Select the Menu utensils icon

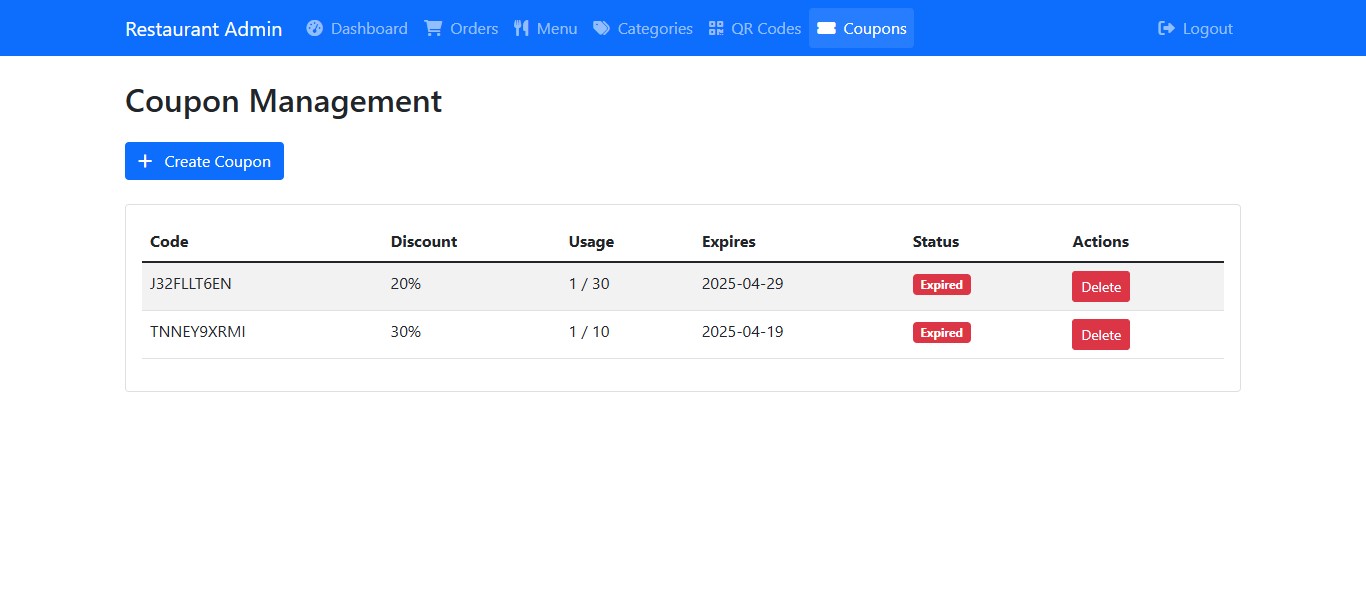point(521,28)
